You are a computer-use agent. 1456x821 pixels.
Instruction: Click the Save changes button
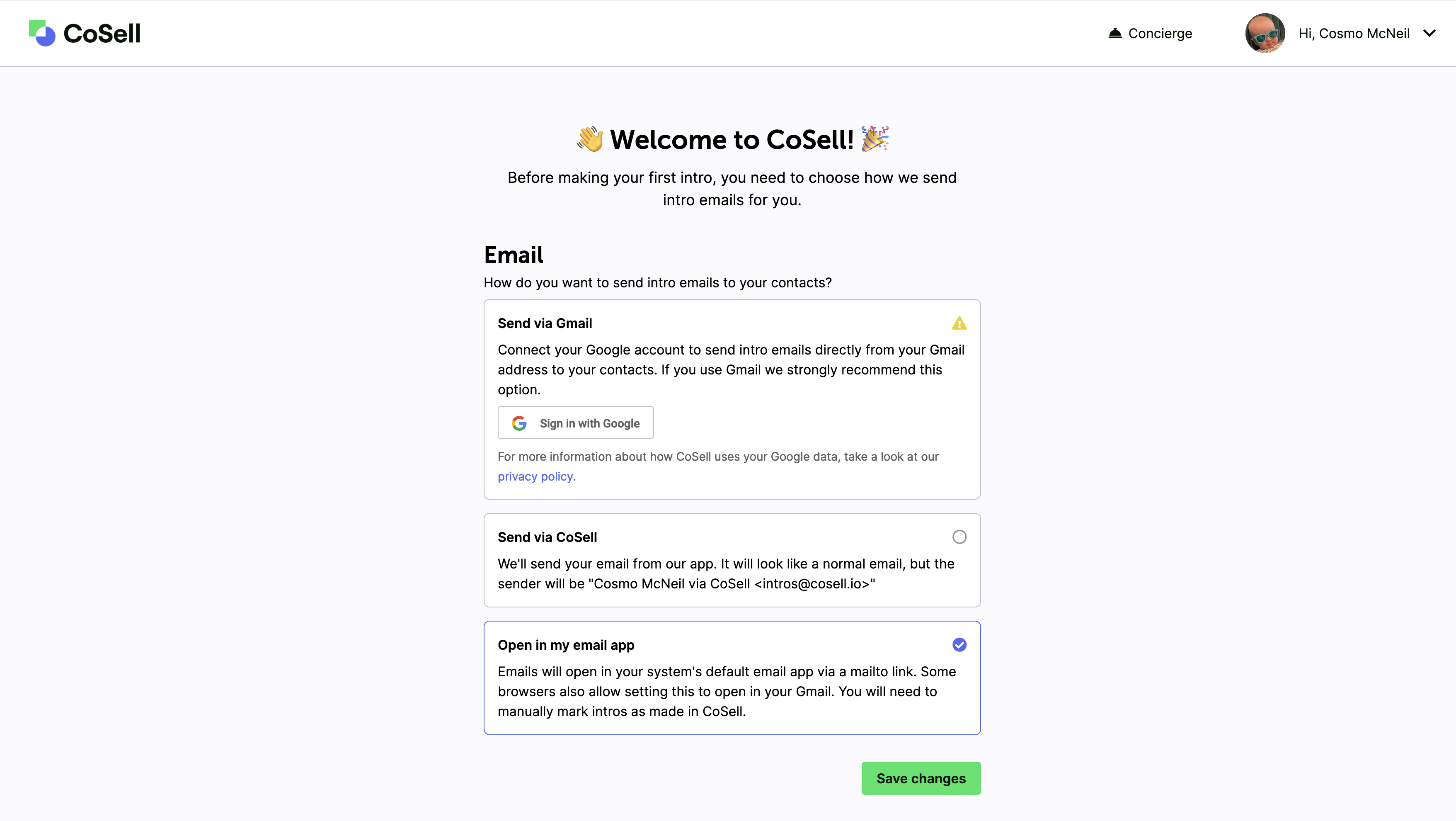click(x=921, y=779)
